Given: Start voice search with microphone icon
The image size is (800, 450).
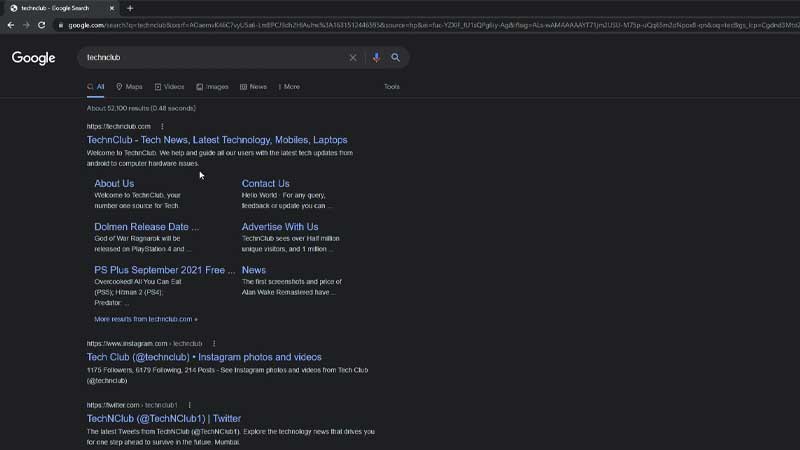Looking at the screenshot, I should [376, 58].
